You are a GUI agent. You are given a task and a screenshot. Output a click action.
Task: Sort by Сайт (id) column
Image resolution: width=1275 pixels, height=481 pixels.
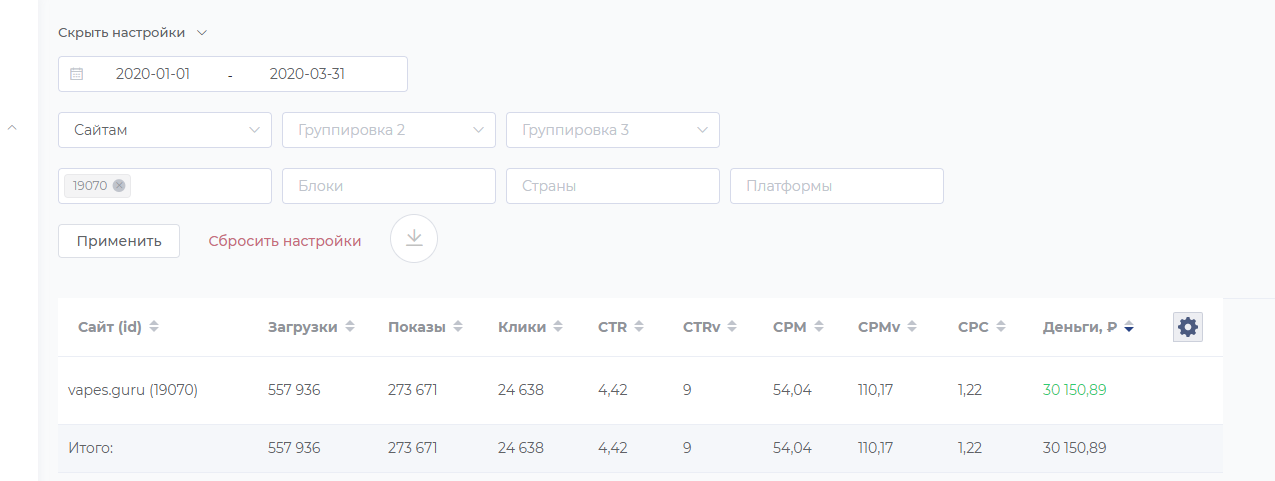tap(154, 327)
